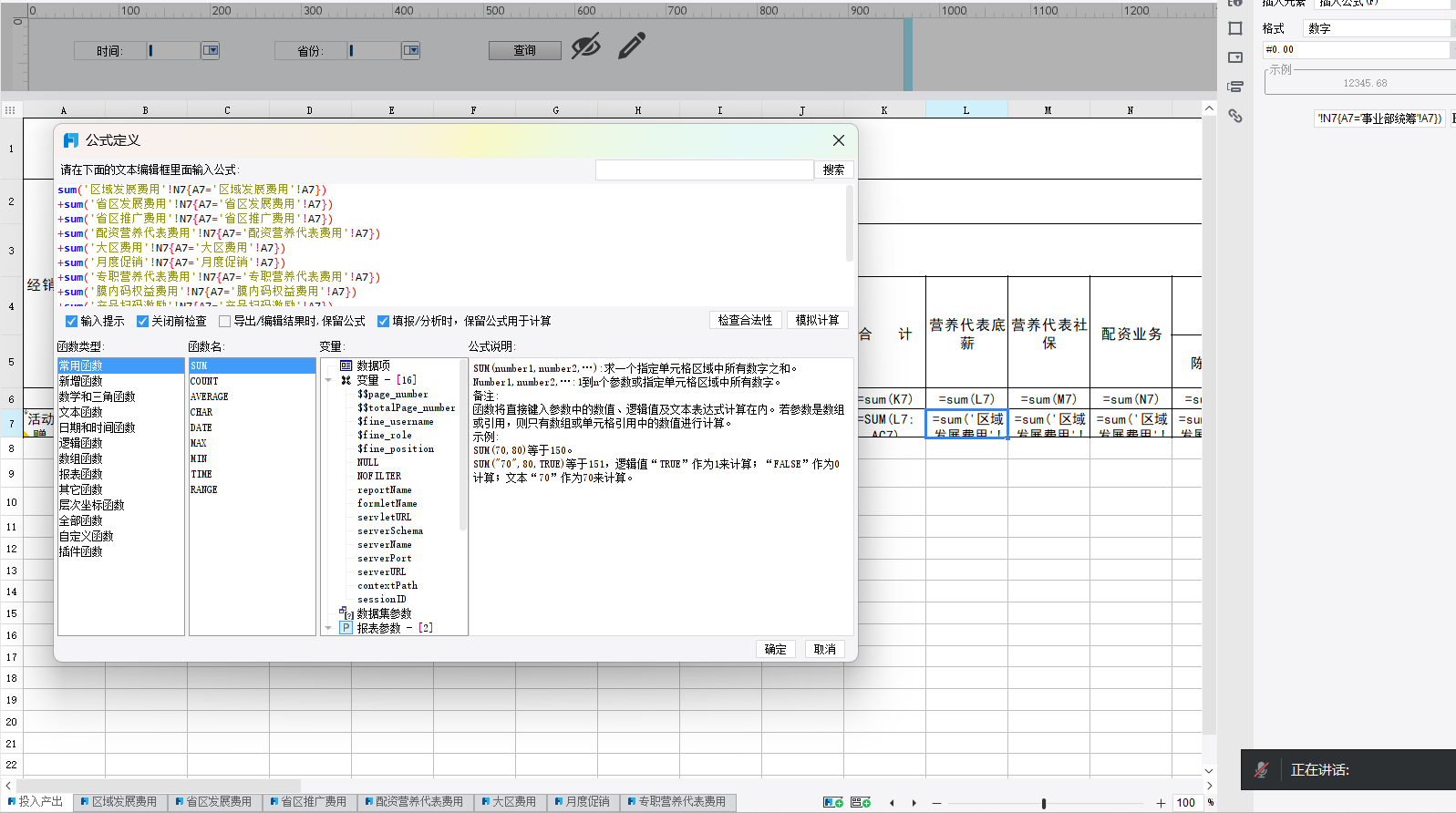Click the 查询 button in parameter pane
The image size is (1456, 813).
(525, 50)
